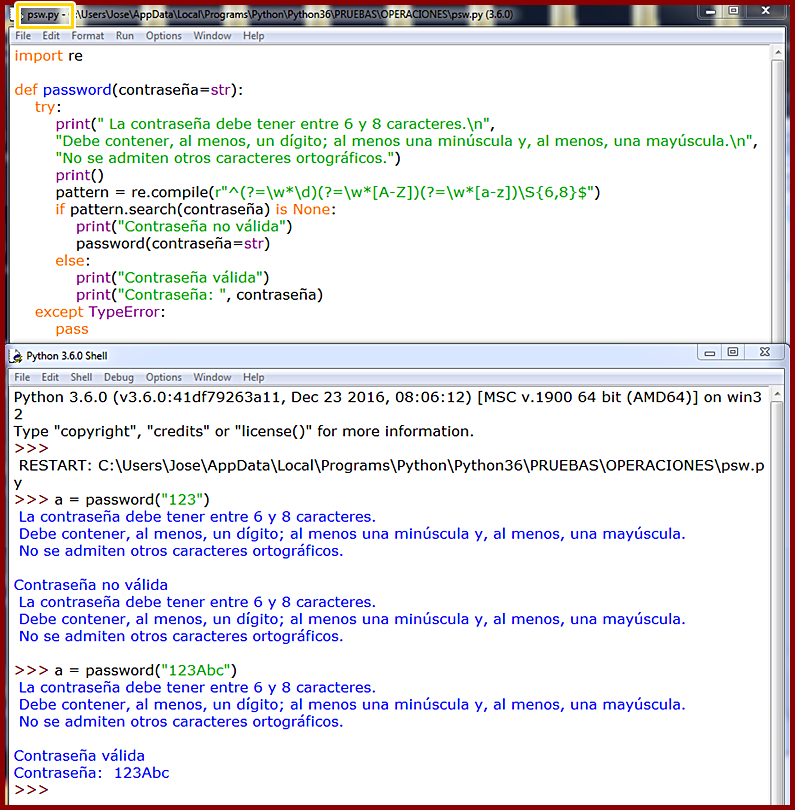This screenshot has width=795, height=810.
Task: Maximize the psw.py editor window
Action: click(x=733, y=11)
